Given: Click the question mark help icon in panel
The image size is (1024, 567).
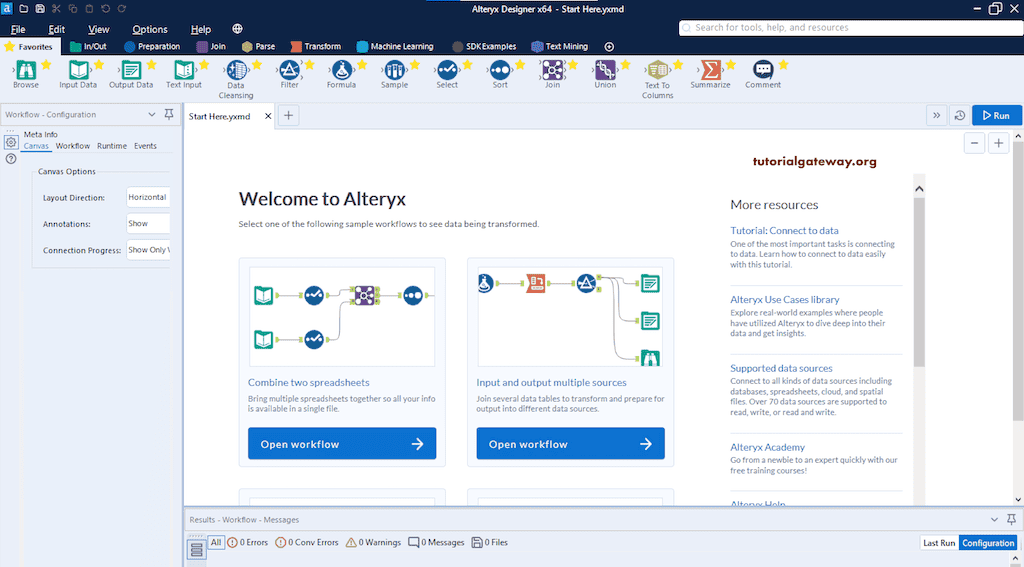Looking at the screenshot, I should [x=11, y=159].
